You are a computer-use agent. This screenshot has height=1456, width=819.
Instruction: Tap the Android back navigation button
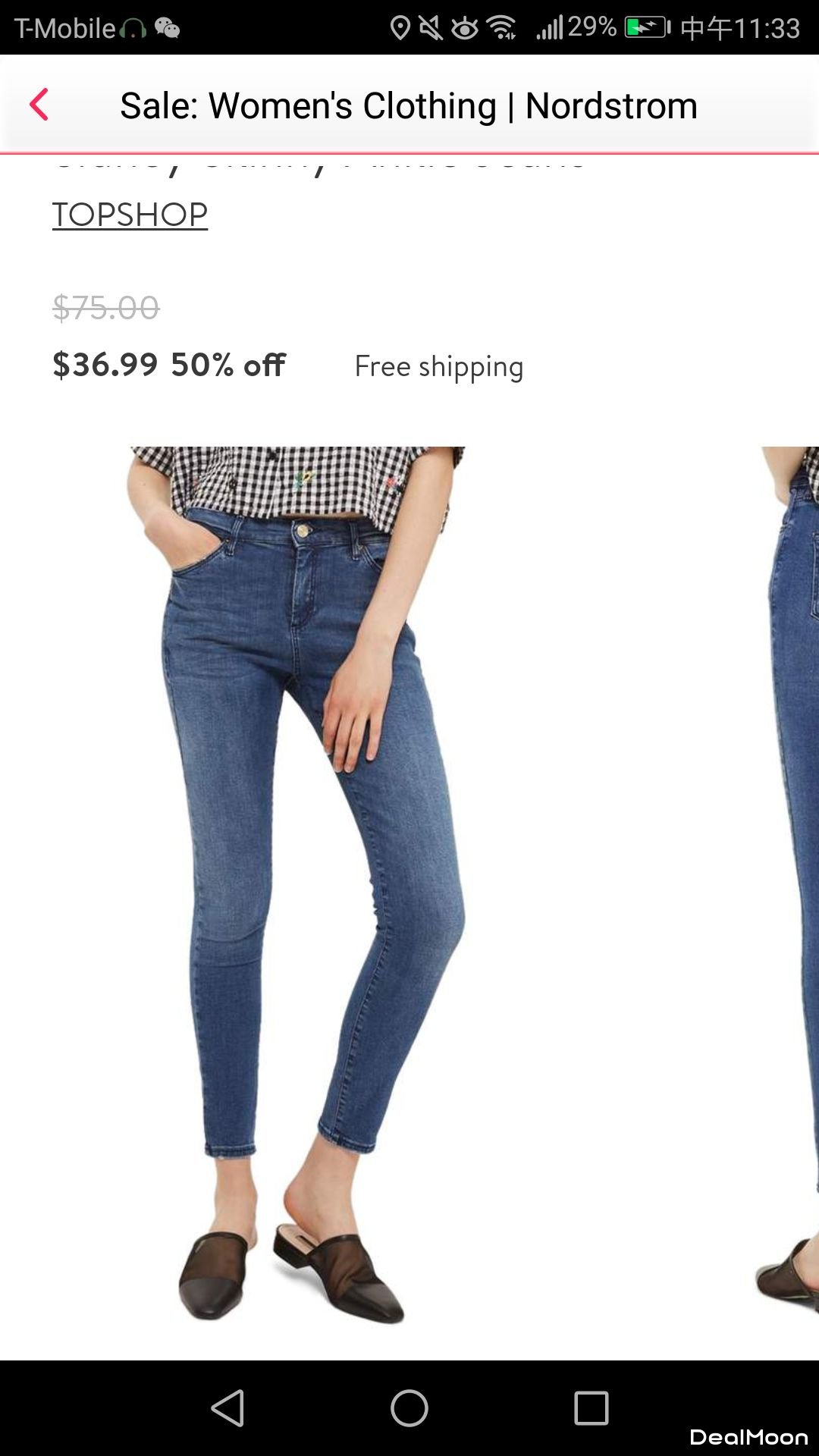pyautogui.click(x=227, y=1408)
